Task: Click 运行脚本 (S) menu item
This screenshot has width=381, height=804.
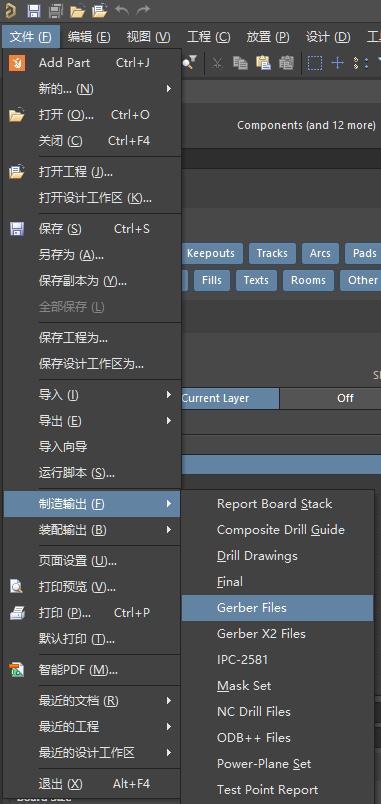Action: pyautogui.click(x=92, y=473)
